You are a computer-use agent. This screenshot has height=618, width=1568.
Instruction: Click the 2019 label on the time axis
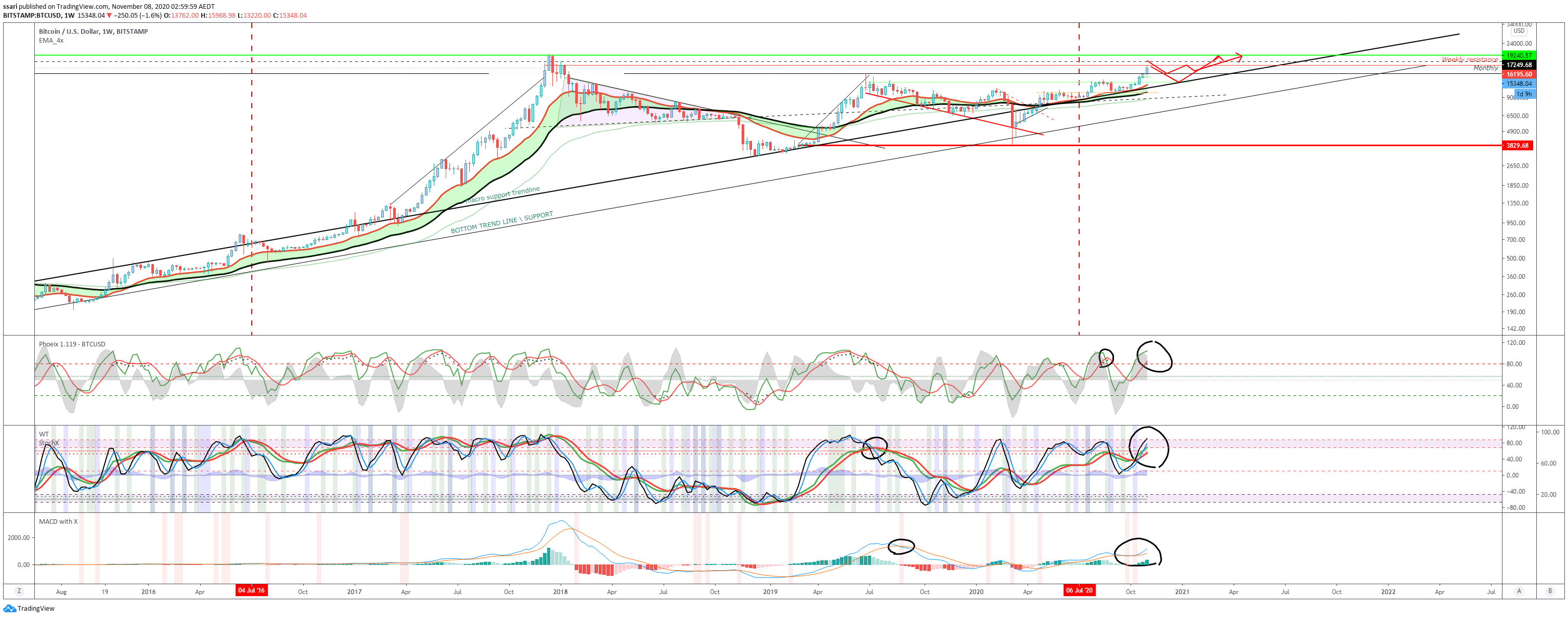tap(770, 592)
